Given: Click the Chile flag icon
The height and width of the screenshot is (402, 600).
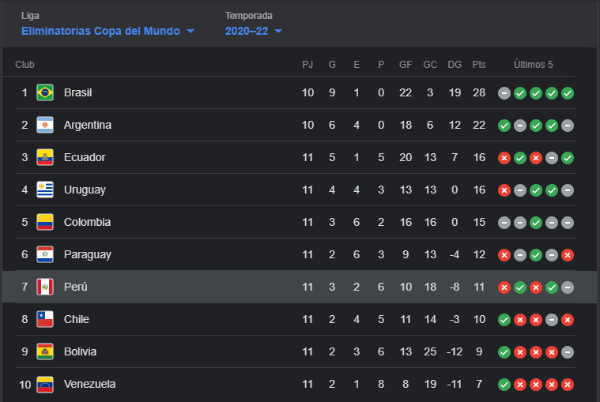Looking at the screenshot, I should coord(45,319).
